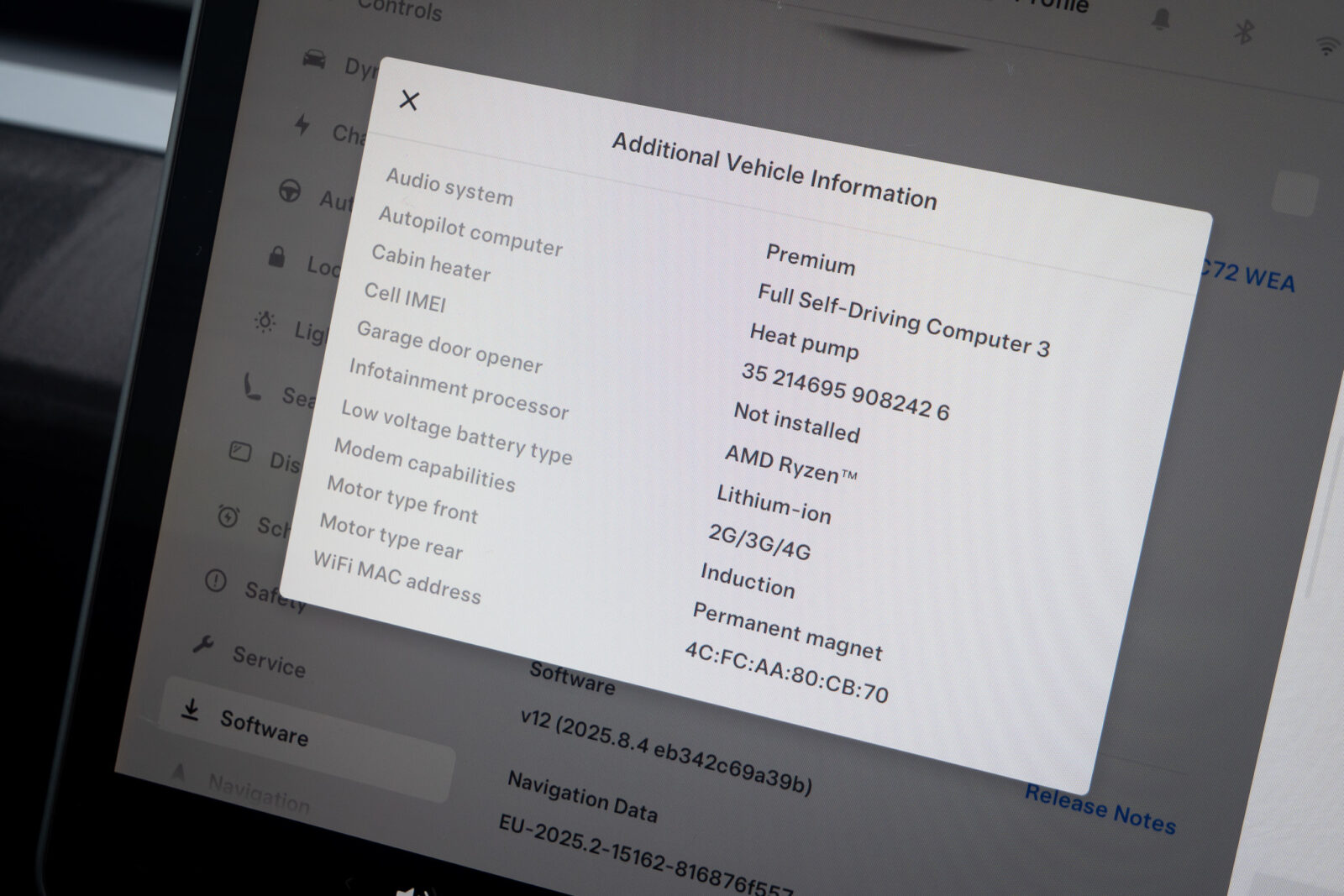Screen dimensions: 1344x896
Task: Tap the 'Lithium-ion' battery value
Action: (774, 504)
